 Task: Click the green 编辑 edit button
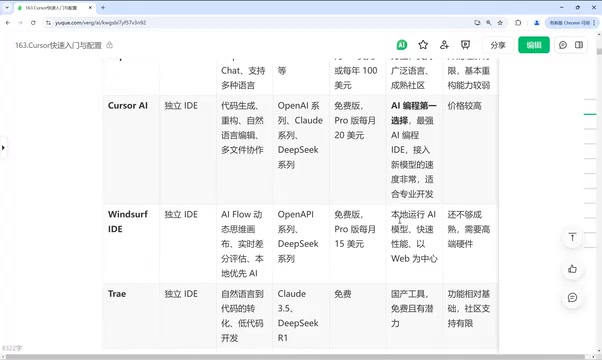(x=534, y=45)
